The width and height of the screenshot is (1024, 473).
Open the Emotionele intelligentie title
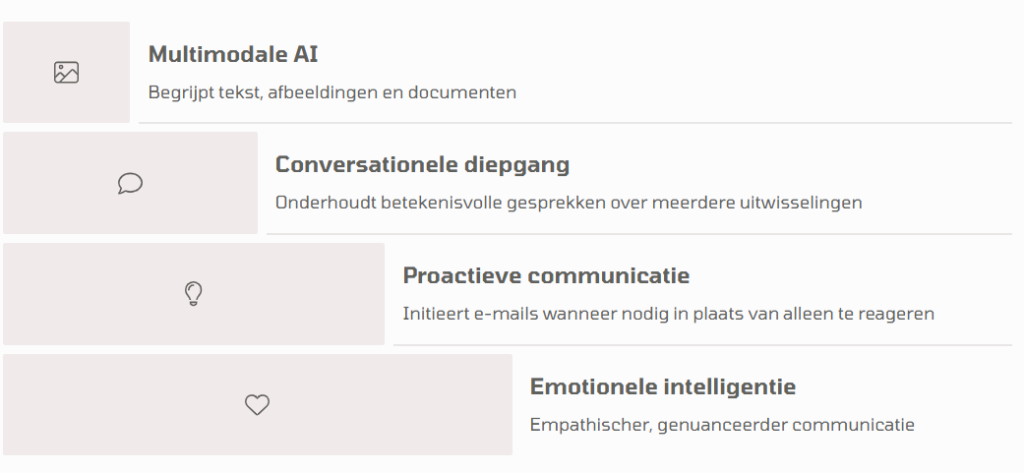[663, 386]
